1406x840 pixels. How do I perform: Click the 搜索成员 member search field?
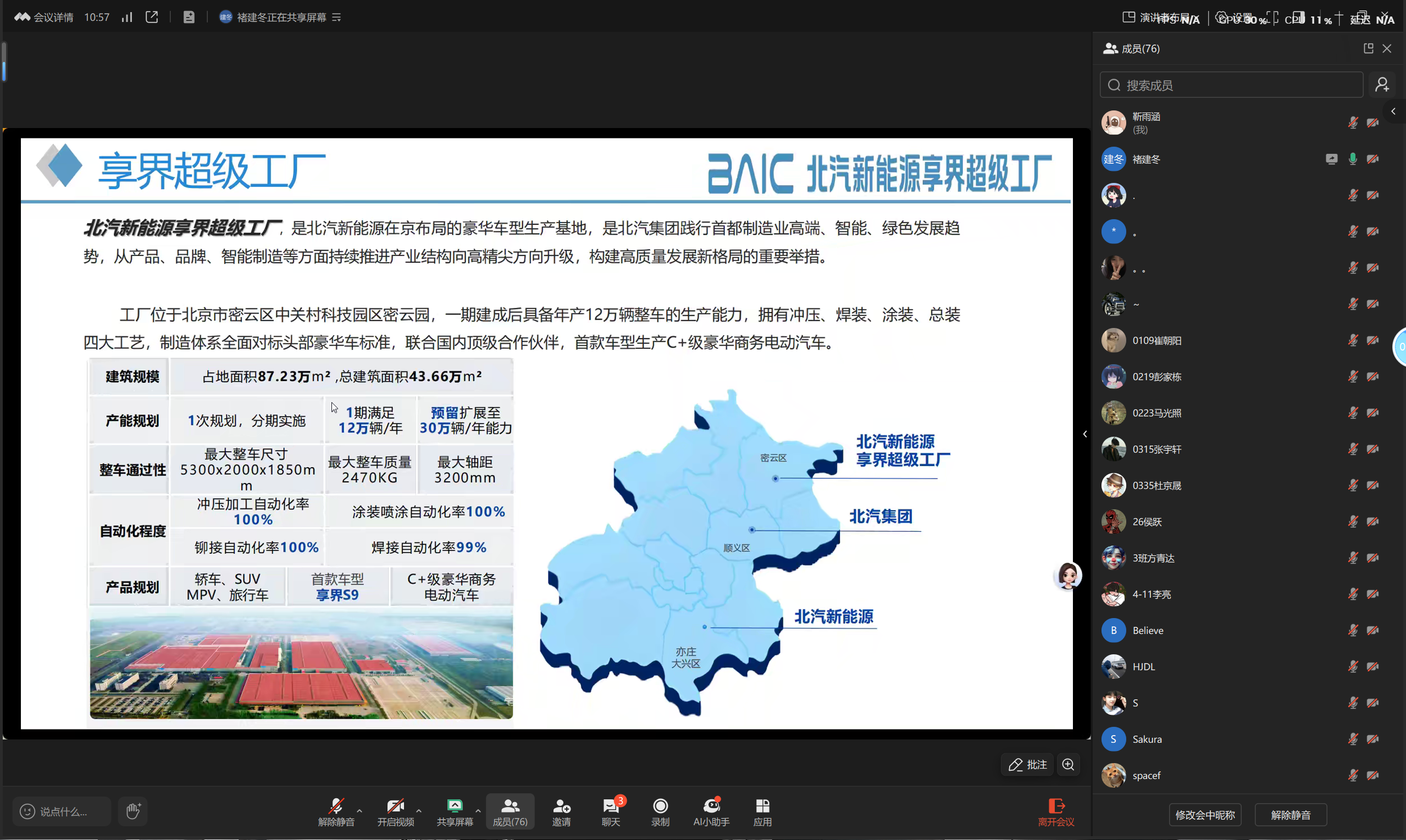coord(1223,85)
